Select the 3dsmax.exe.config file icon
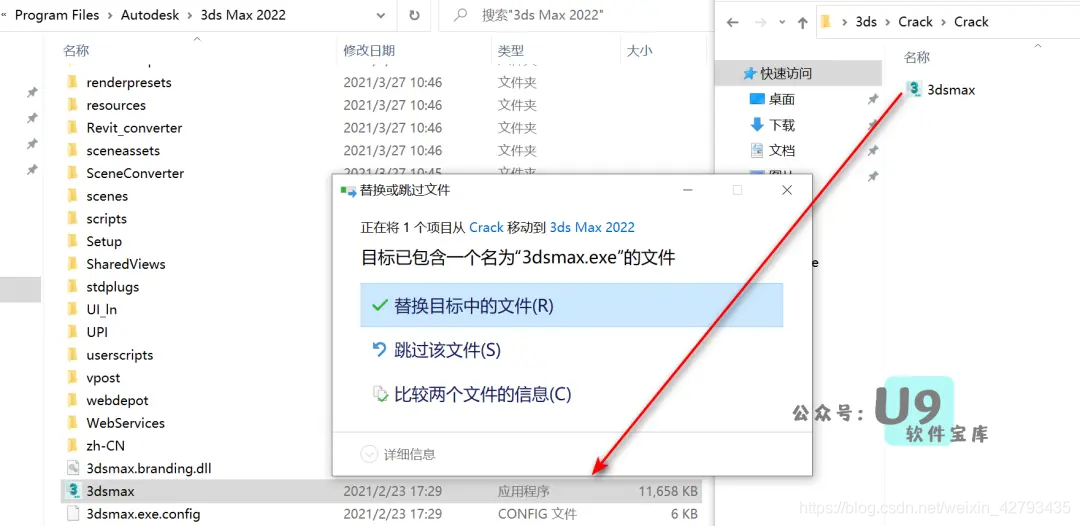This screenshot has height=526, width=1080. [72, 514]
